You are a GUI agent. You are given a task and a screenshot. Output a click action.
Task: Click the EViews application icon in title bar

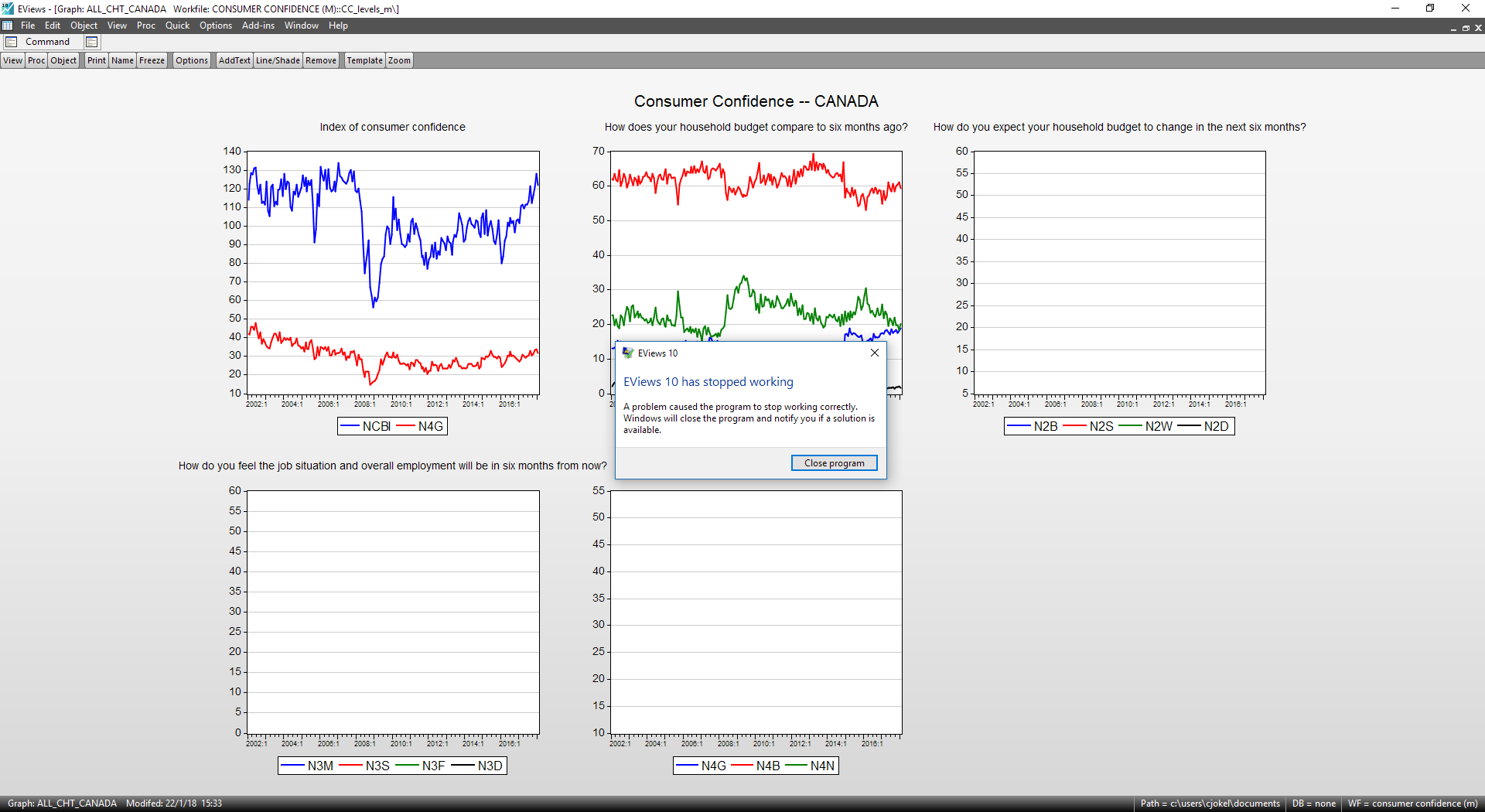8,9
